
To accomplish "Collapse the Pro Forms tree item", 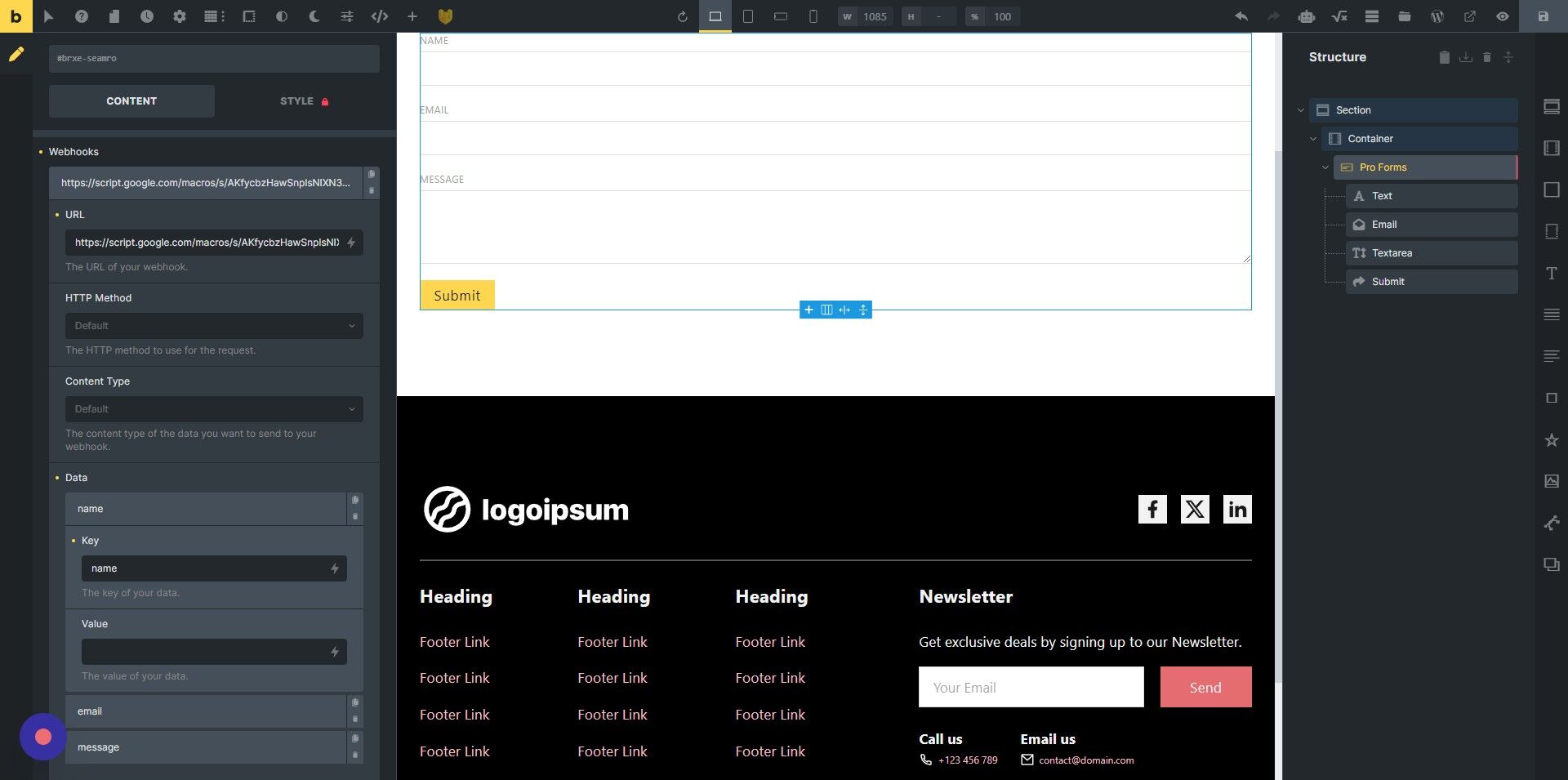I will pyautogui.click(x=1325, y=167).
